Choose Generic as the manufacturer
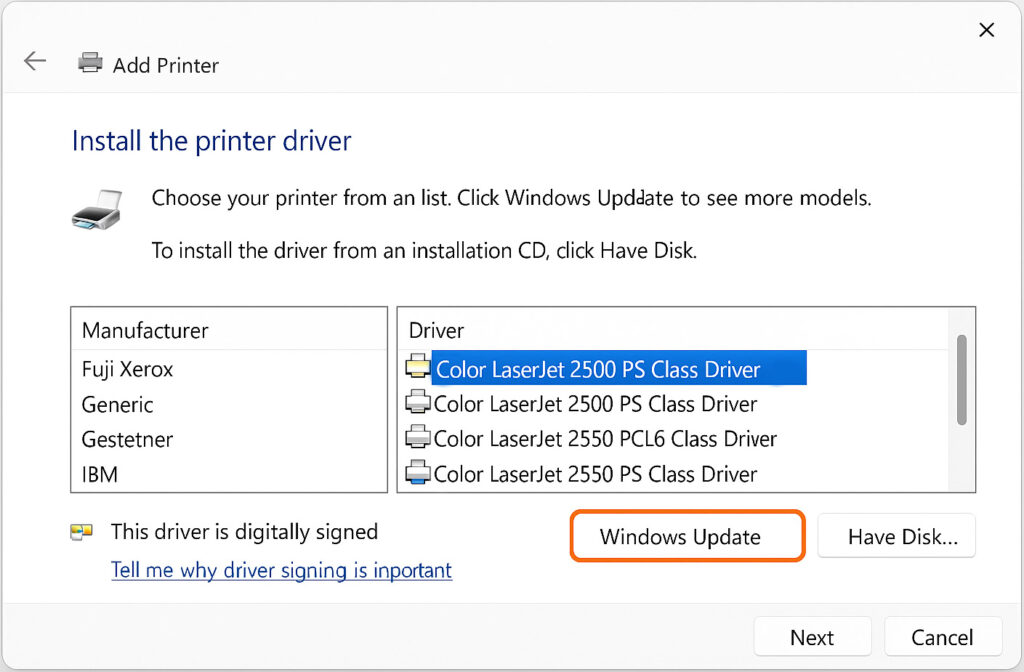Screen dimensions: 1024x672 pos(117,404)
